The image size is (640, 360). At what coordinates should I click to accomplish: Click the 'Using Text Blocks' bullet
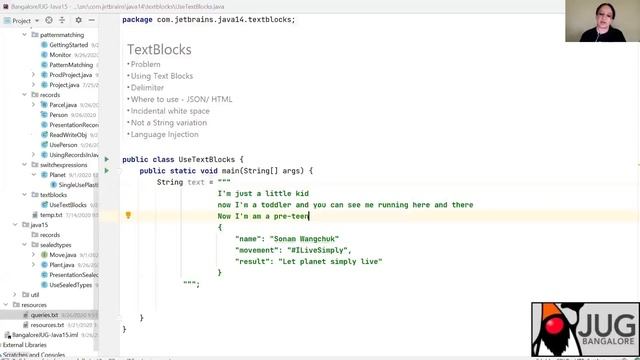click(x=162, y=76)
